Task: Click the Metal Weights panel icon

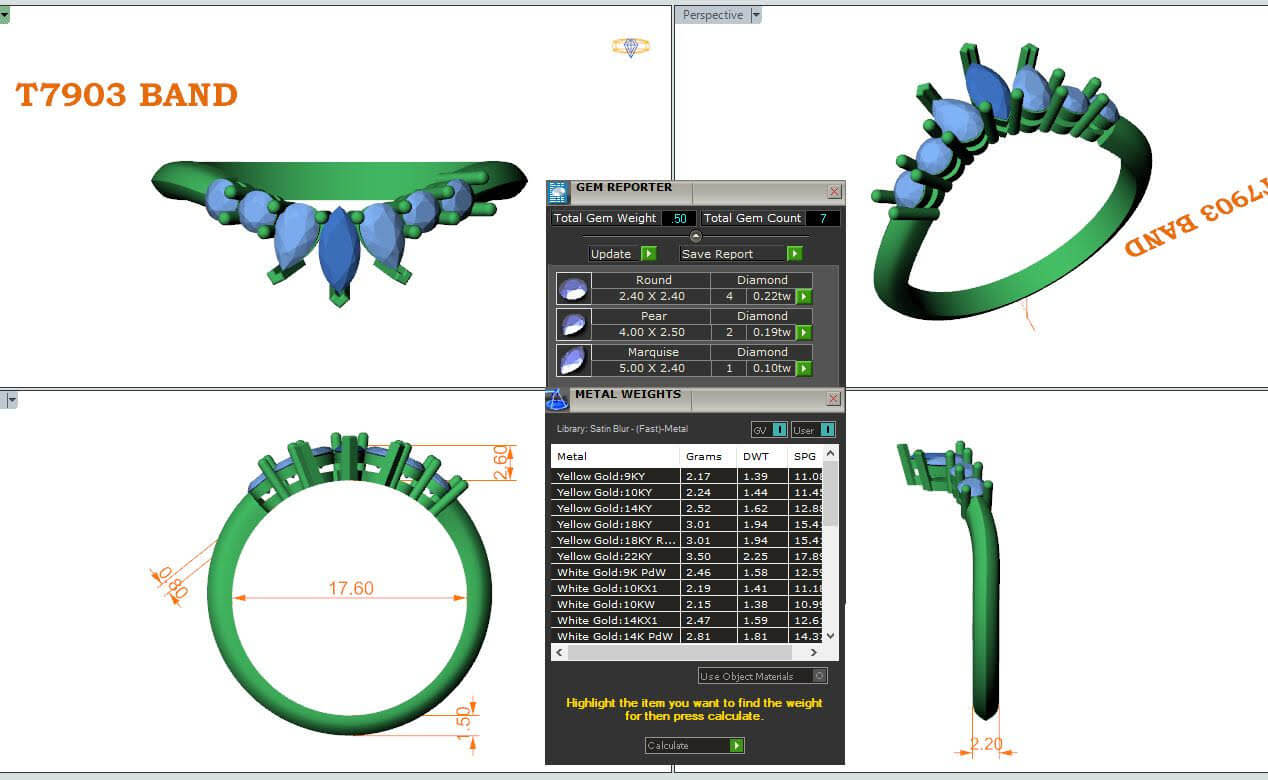Action: [x=557, y=399]
